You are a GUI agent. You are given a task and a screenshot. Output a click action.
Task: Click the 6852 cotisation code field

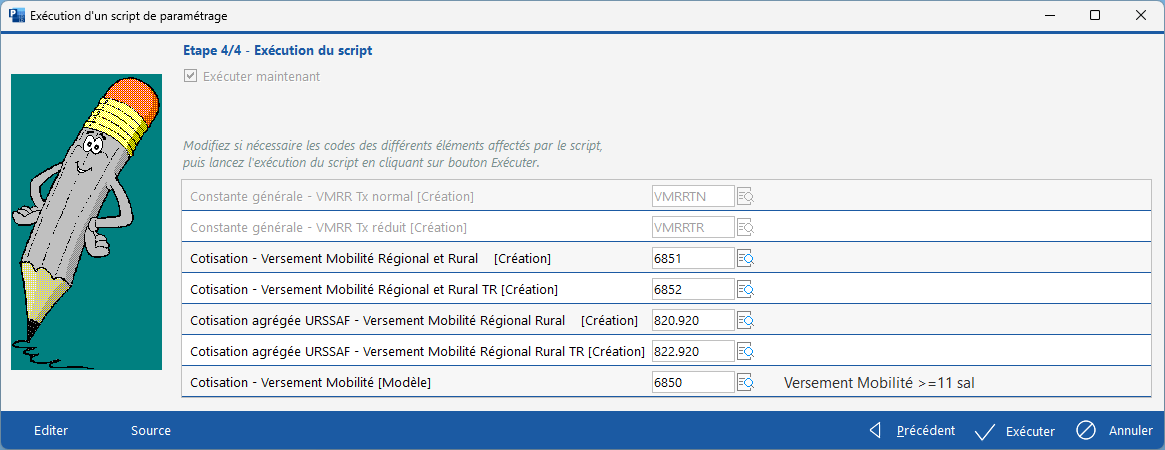tap(692, 290)
